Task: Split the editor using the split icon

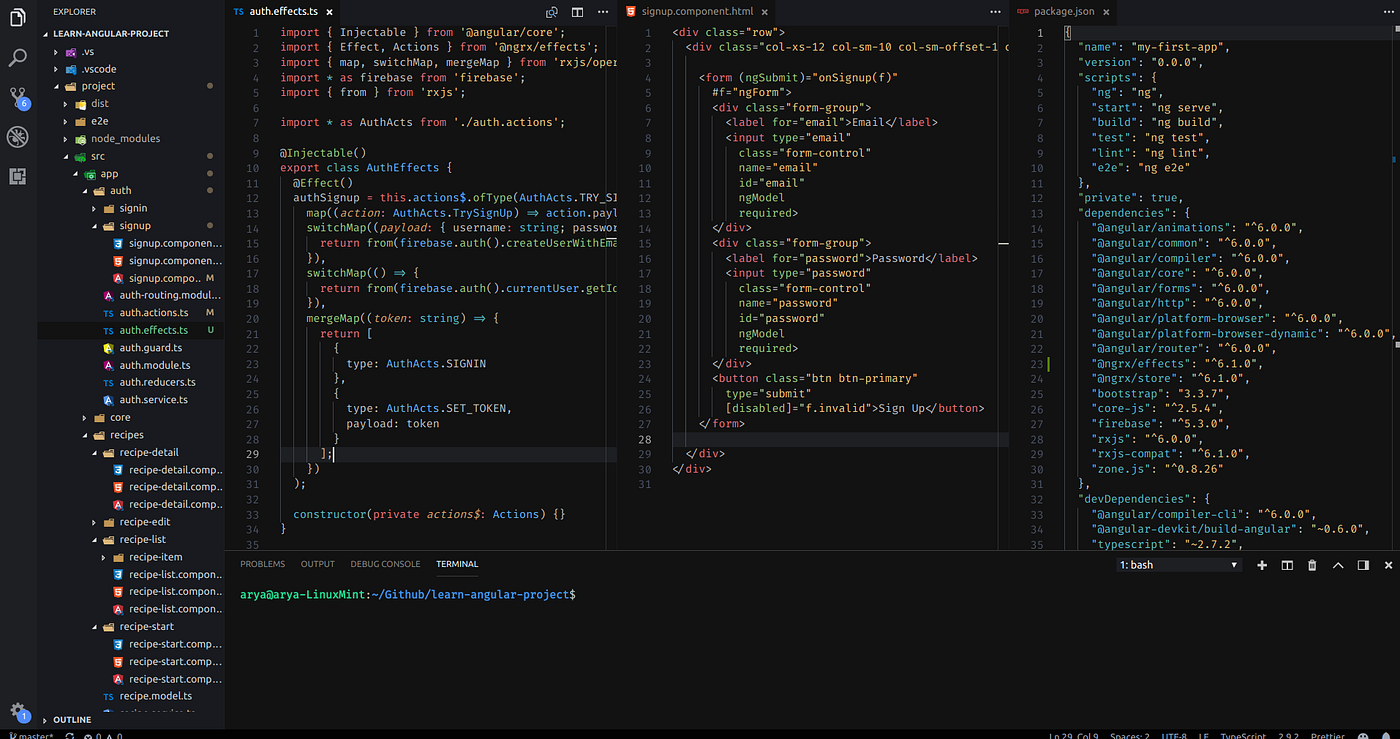Action: click(x=577, y=11)
